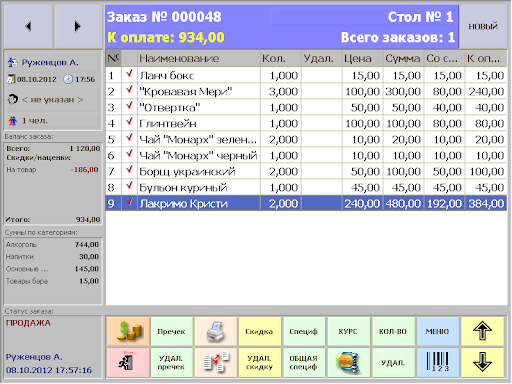The image size is (512, 384).
Task: Click the 'Пречек' button
Action: (172, 331)
